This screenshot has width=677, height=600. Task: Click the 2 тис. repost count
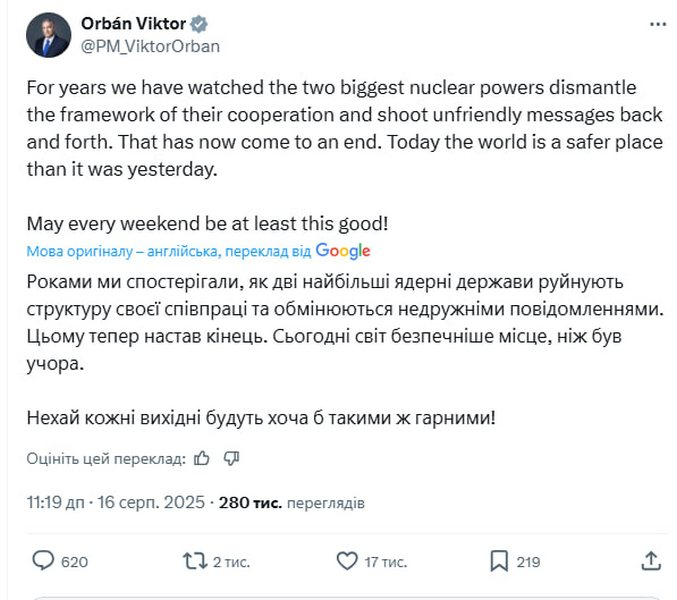231,562
